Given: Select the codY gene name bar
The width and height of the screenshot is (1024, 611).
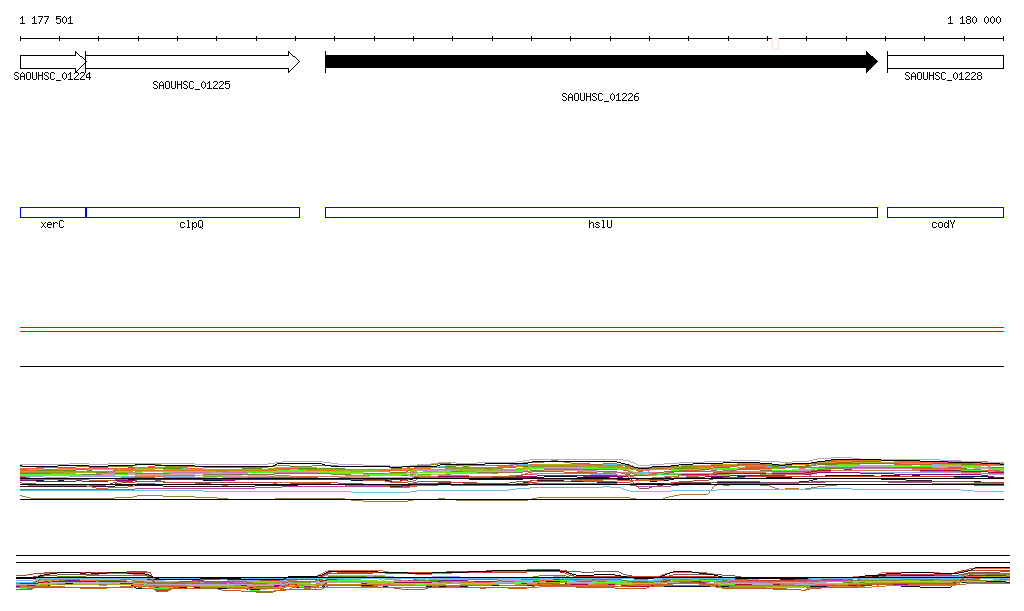Looking at the screenshot, I should [944, 212].
